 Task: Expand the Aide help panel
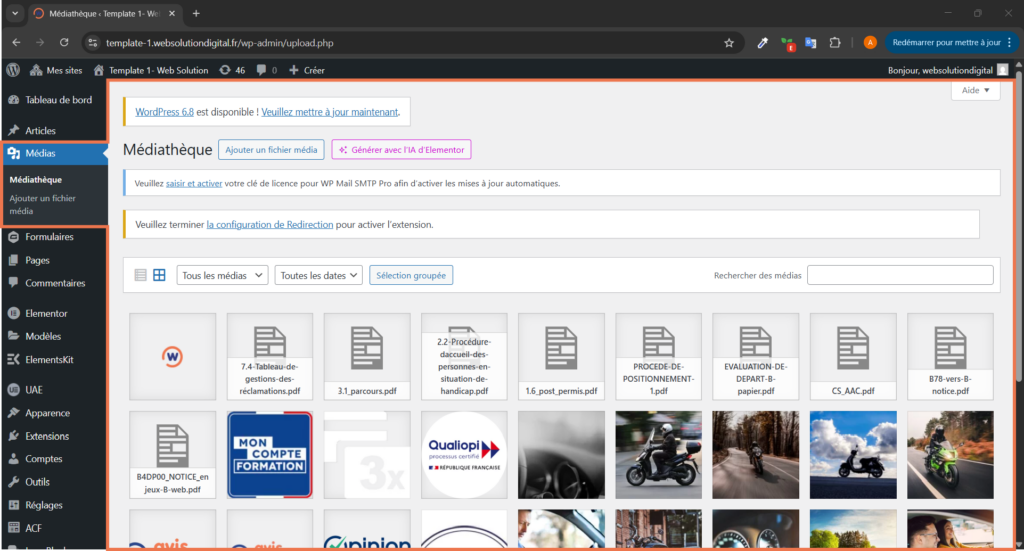[x=975, y=90]
